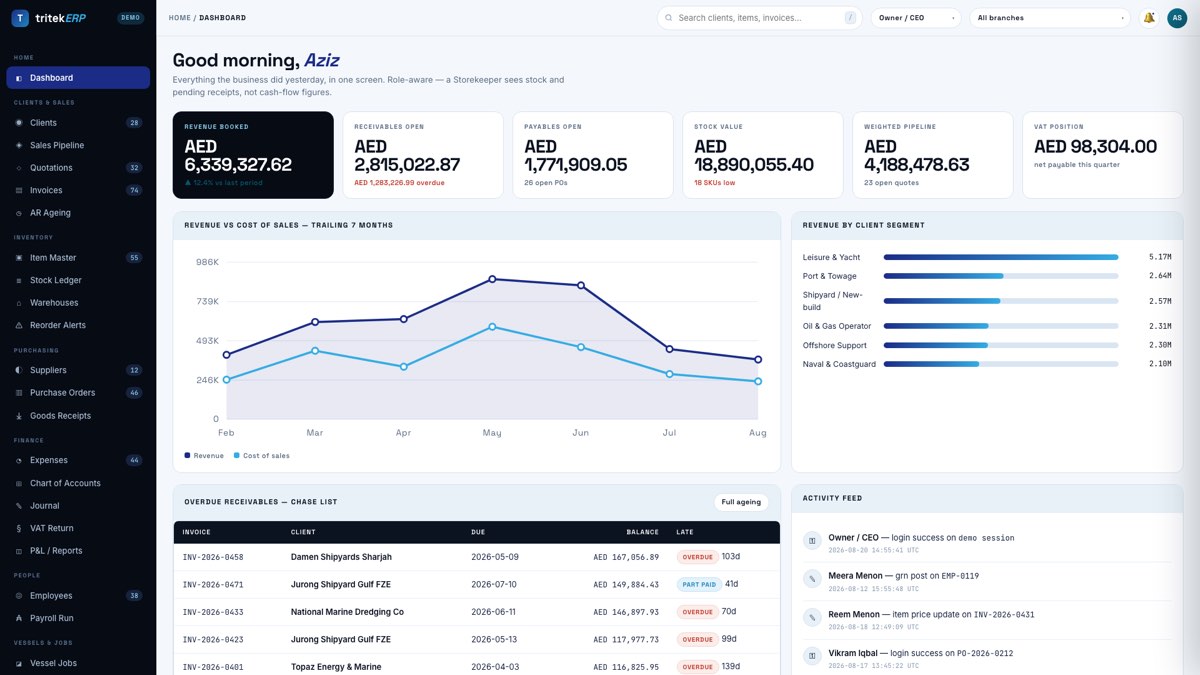The width and height of the screenshot is (1200, 675).
Task: Click the Leisure & Yacht segment bar
Action: [1001, 257]
